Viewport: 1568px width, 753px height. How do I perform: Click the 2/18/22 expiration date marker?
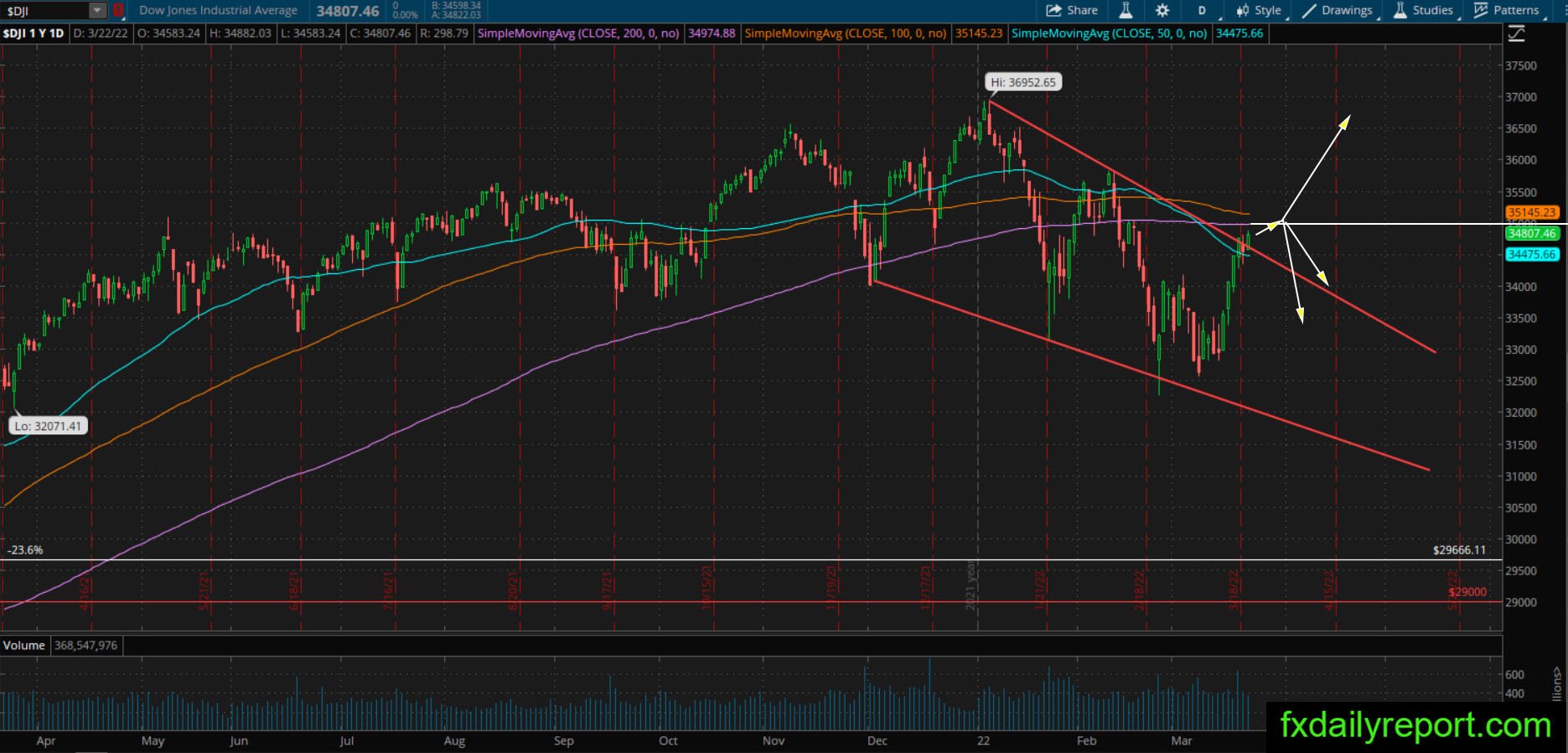click(1140, 590)
